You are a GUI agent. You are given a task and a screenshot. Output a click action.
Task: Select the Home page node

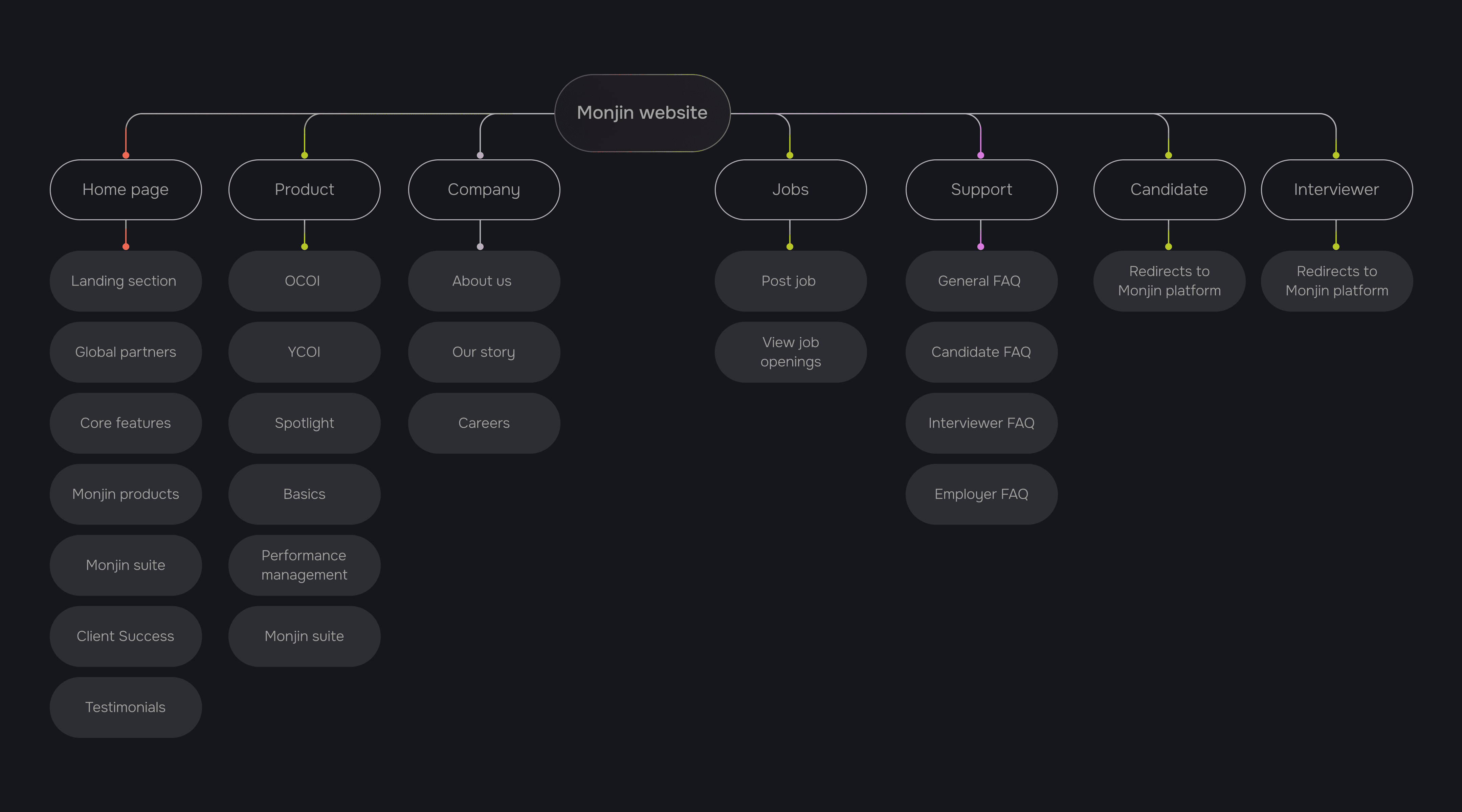[126, 189]
